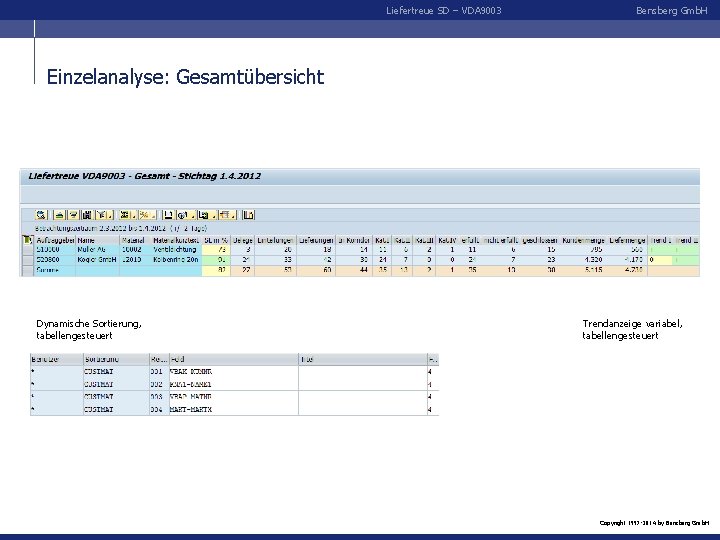Click the 004 sequence number cell

(159, 409)
